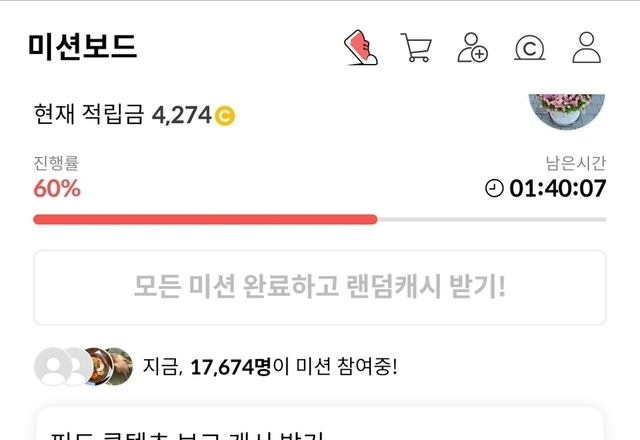This screenshot has width=640, height=440.
Task: Open the shopping cart icon
Action: pyautogui.click(x=416, y=47)
